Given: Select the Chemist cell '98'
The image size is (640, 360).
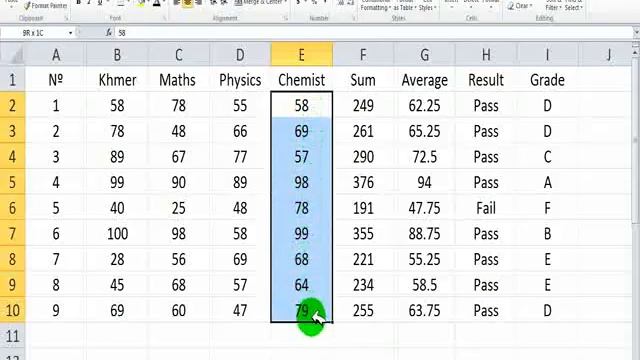Looking at the screenshot, I should 302,182.
